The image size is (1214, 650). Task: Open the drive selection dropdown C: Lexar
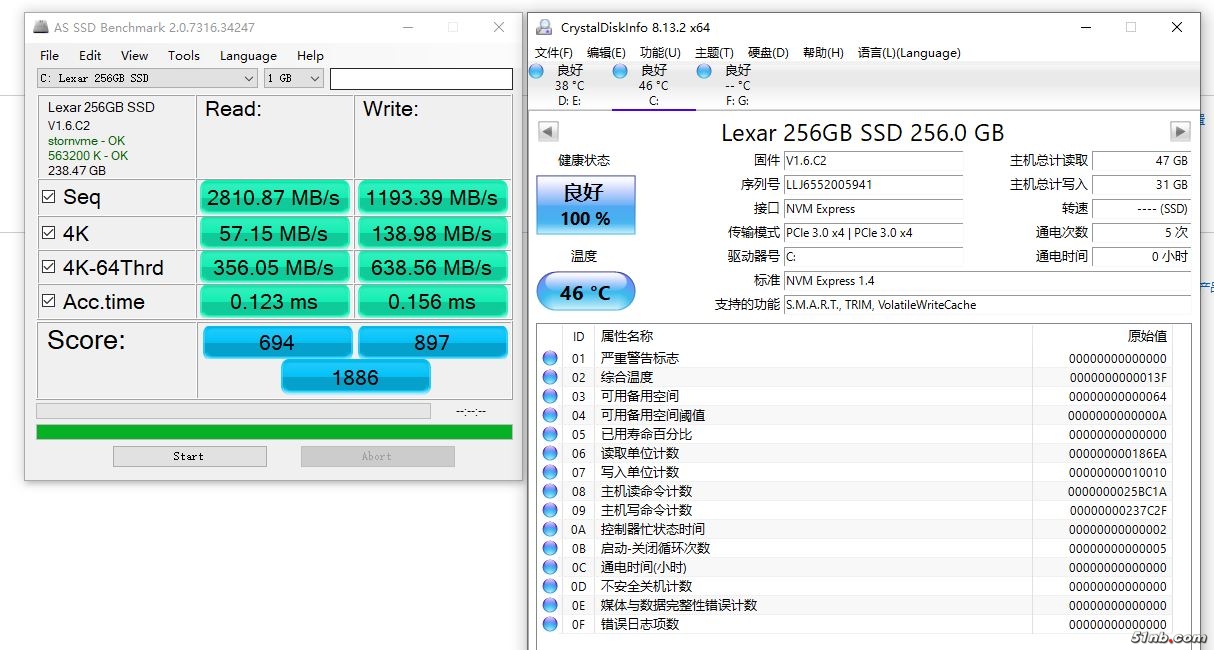[x=147, y=78]
